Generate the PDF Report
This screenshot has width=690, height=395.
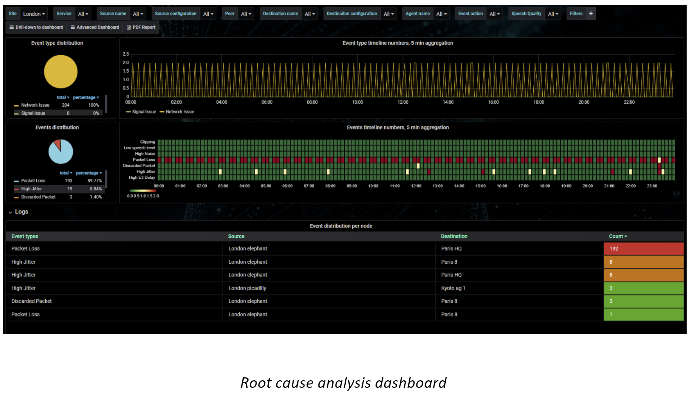[x=141, y=27]
